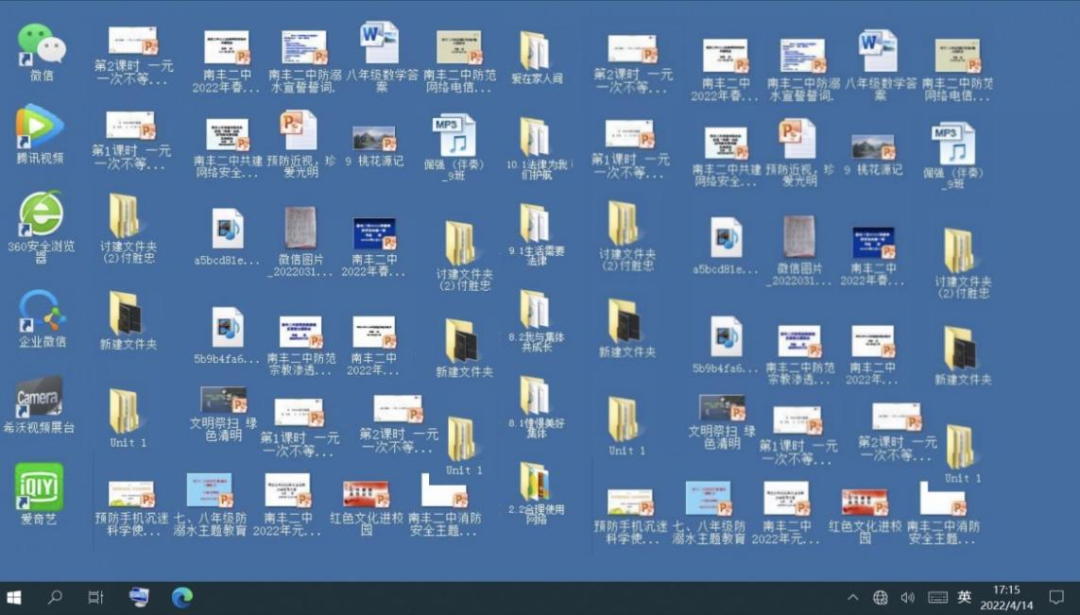
Task: Open the notification action center icon
Action: (1056, 597)
